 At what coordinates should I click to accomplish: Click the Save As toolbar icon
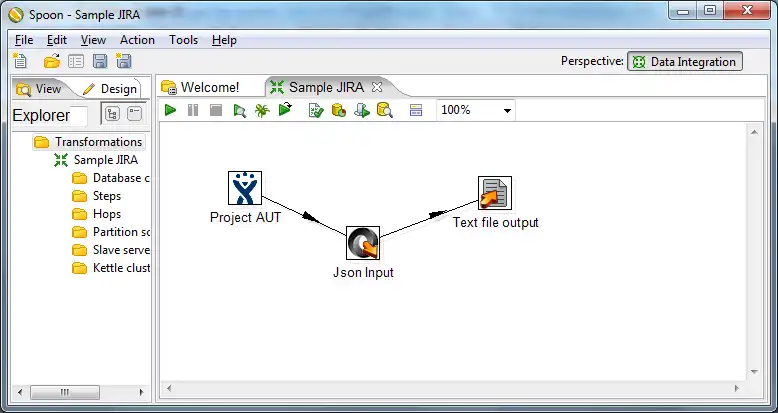(123, 61)
